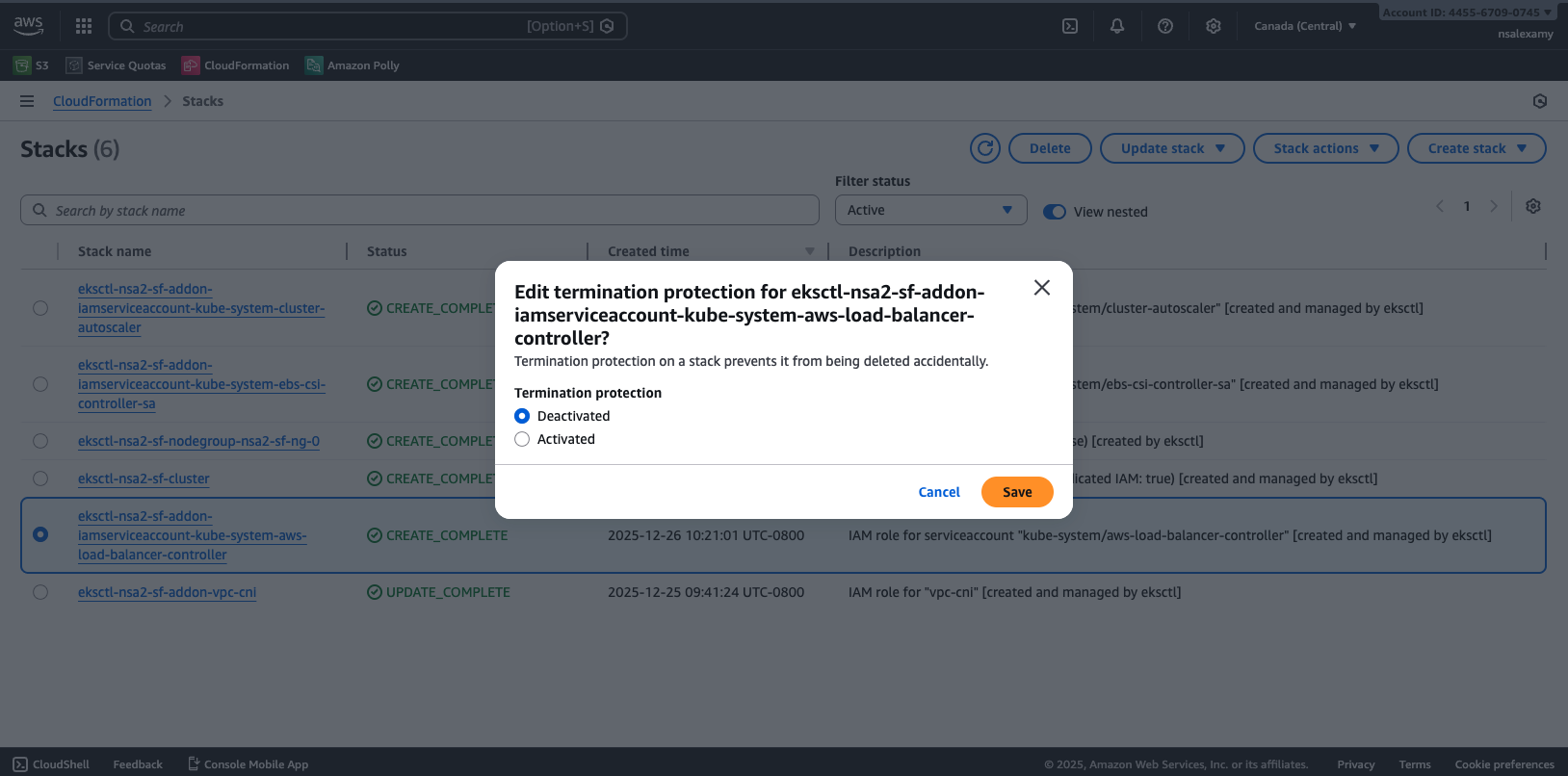Open the help question mark menu

[1165, 26]
